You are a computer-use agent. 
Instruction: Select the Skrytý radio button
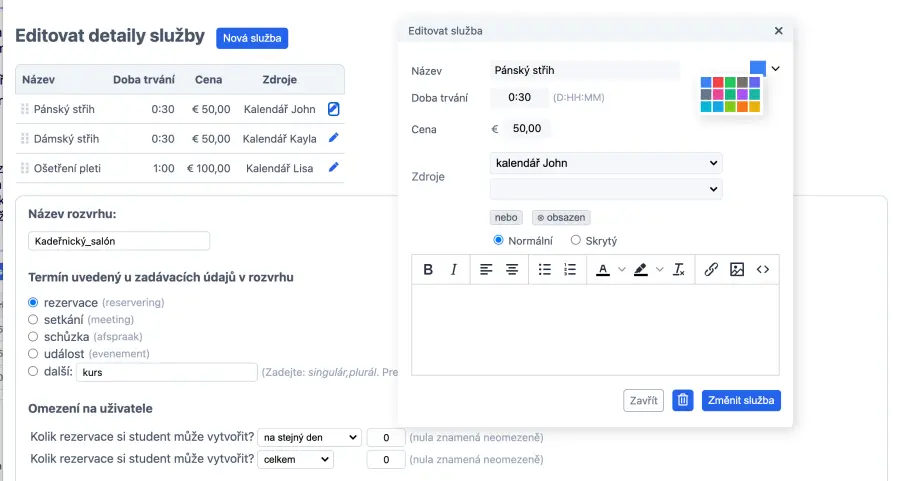pyautogui.click(x=576, y=240)
